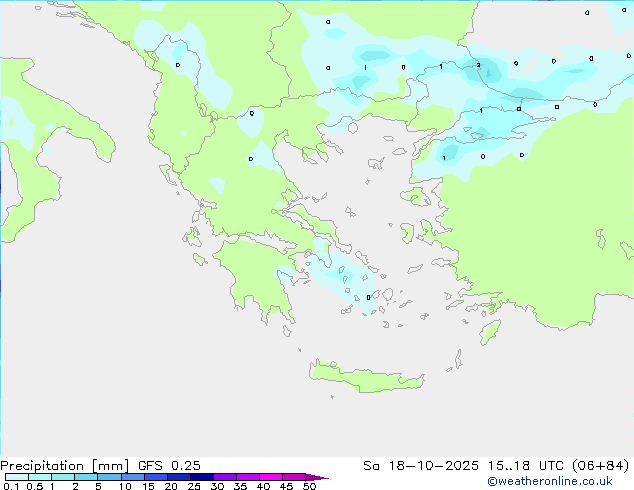Select the 'GFS 0.25' model label

169,466
